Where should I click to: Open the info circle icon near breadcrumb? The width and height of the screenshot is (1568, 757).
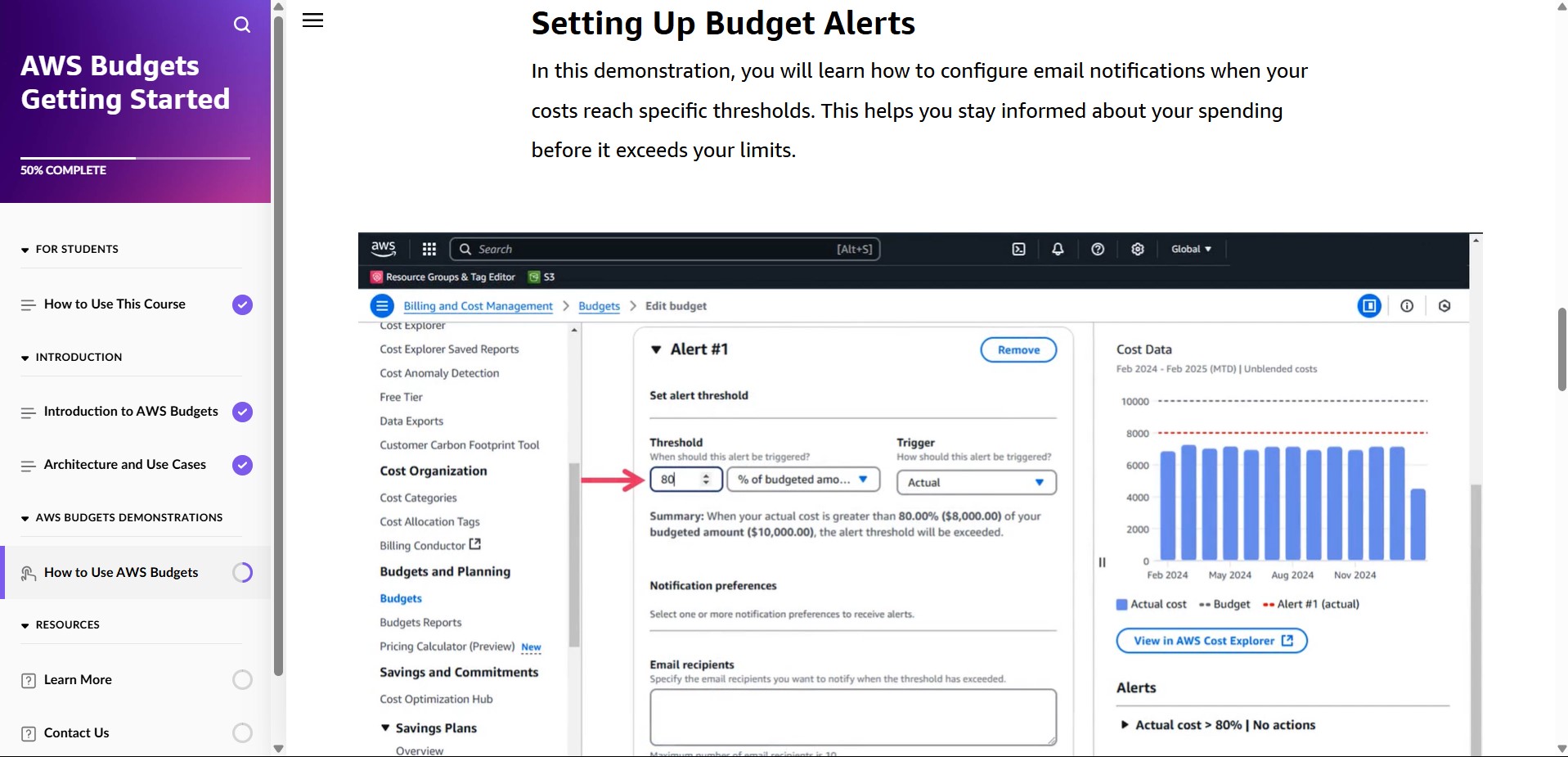coord(1407,305)
